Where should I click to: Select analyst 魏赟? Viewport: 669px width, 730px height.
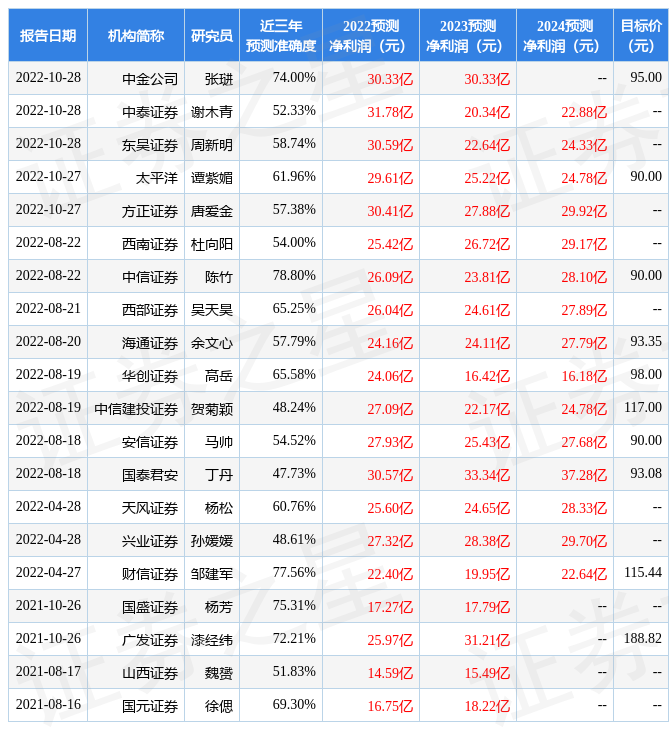pos(219,674)
